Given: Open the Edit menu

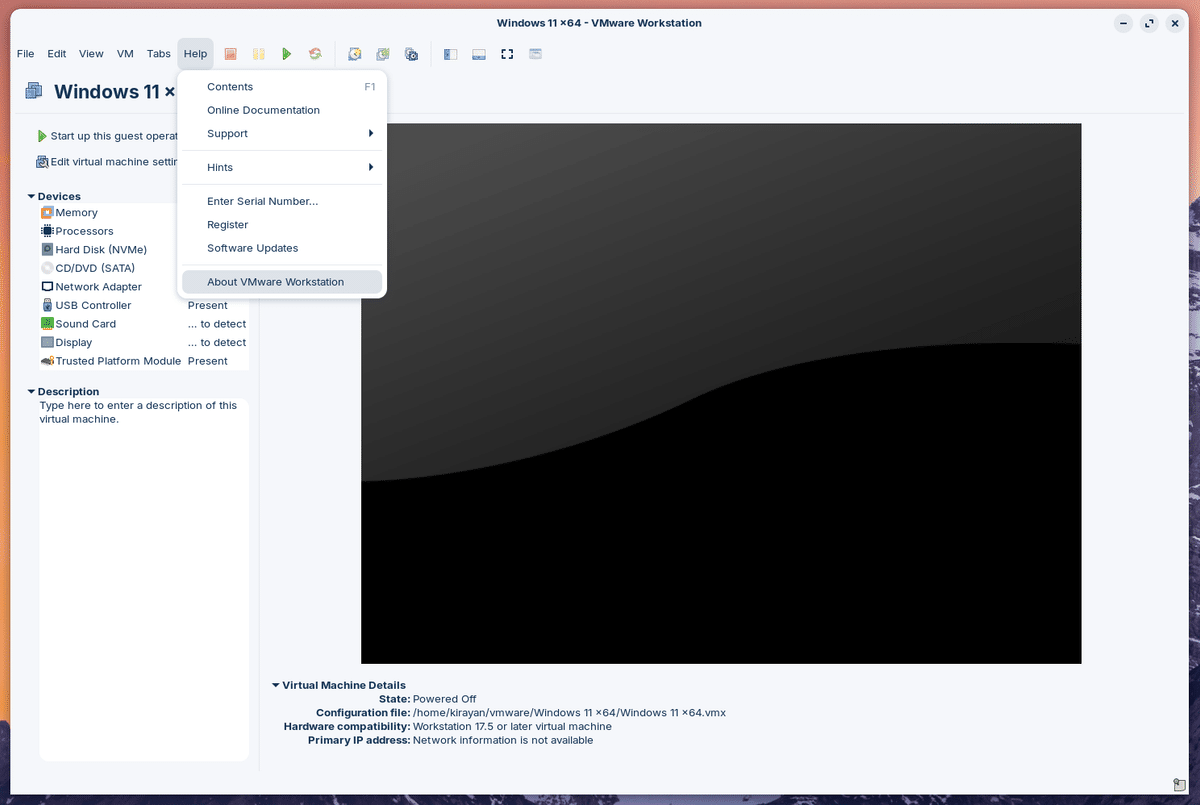Looking at the screenshot, I should click(57, 54).
